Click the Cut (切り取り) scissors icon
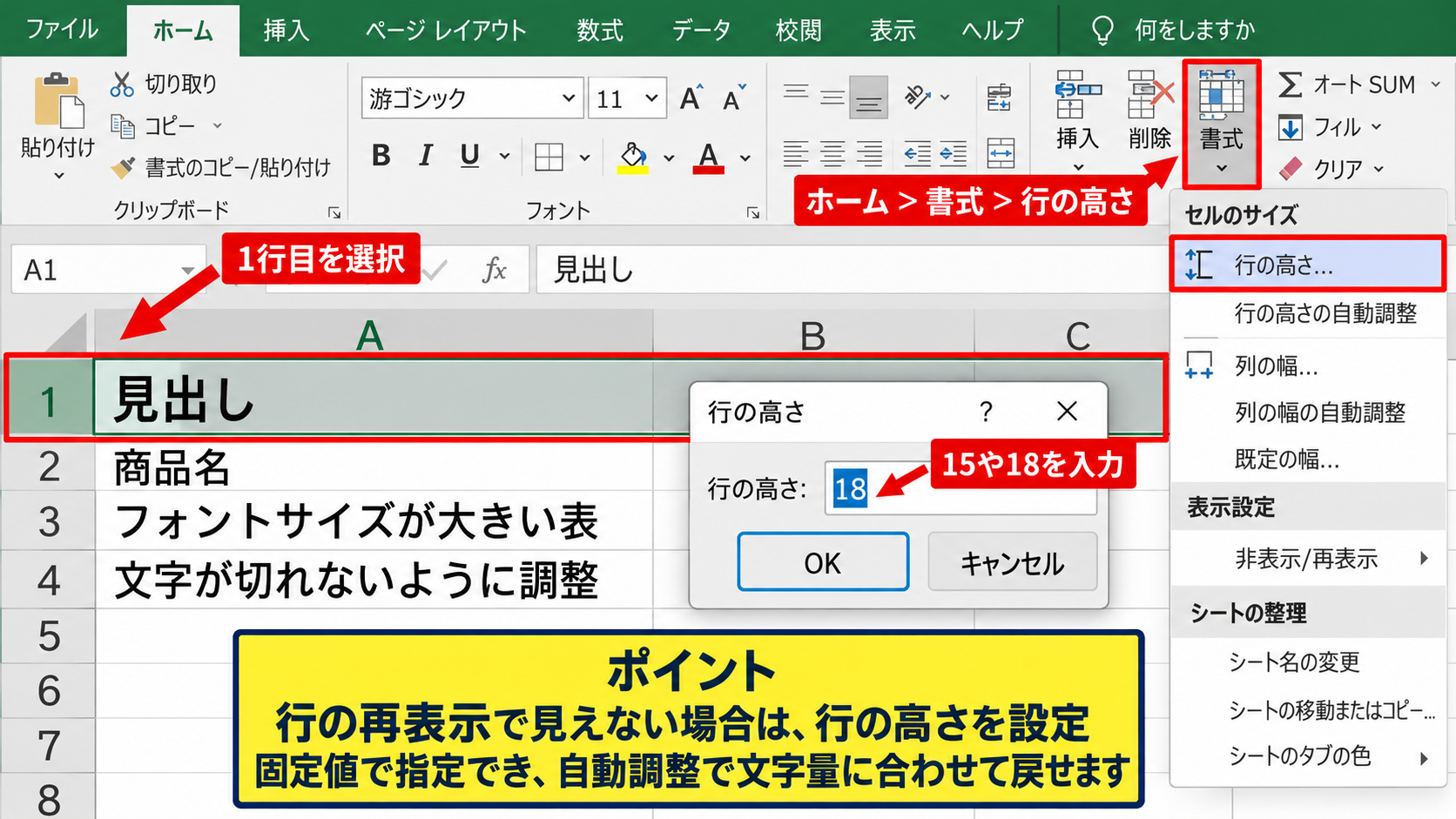 (x=122, y=84)
